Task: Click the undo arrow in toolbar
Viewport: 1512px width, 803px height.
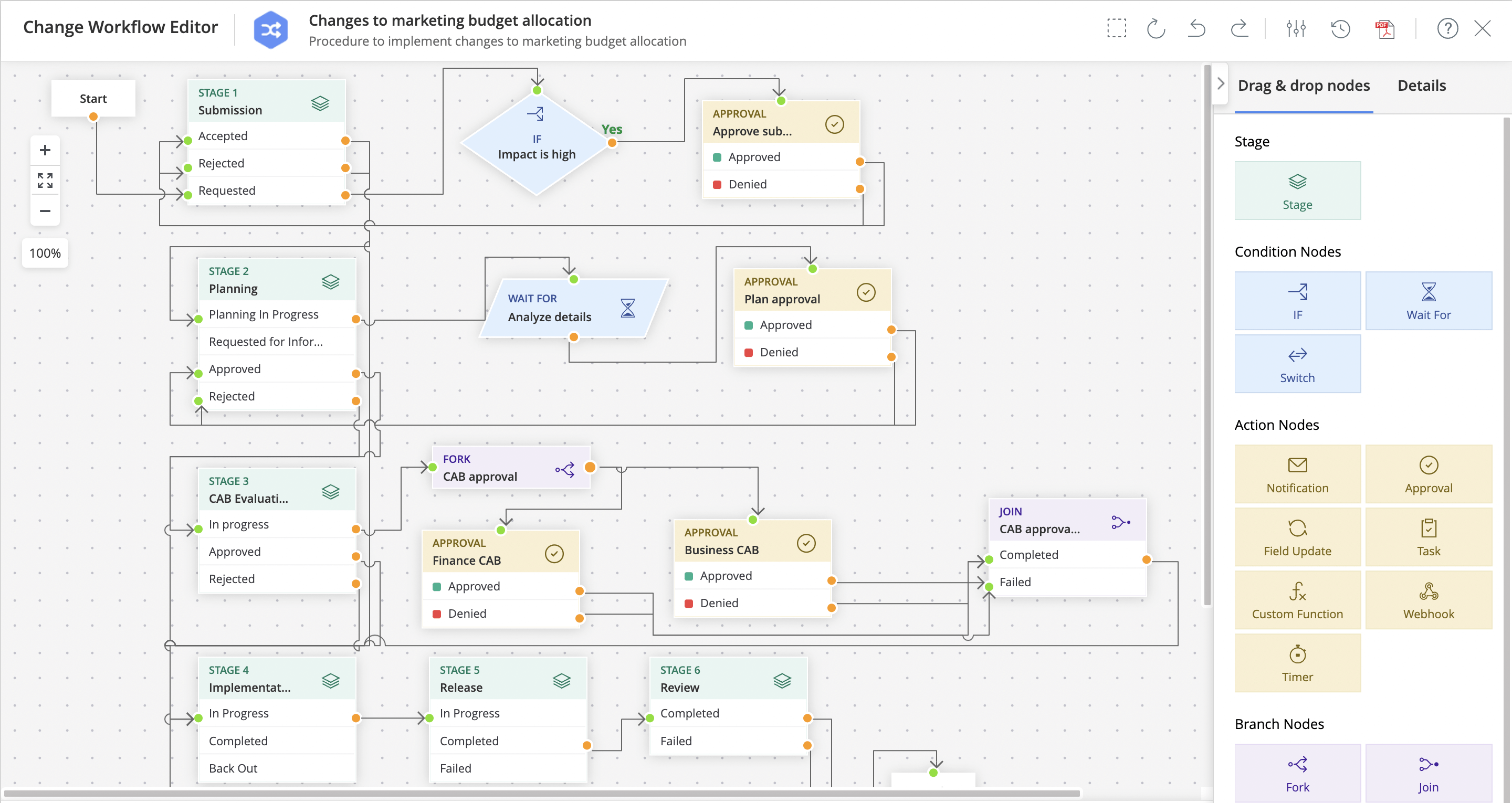Action: click(1196, 28)
